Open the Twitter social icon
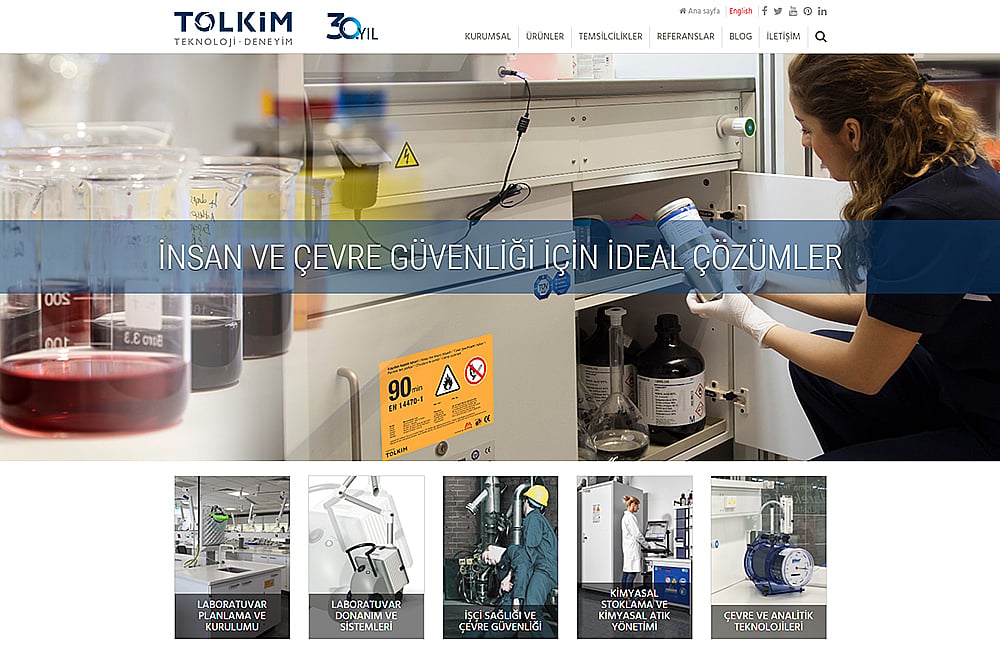Image resolution: width=1000 pixels, height=650 pixels. coord(778,11)
